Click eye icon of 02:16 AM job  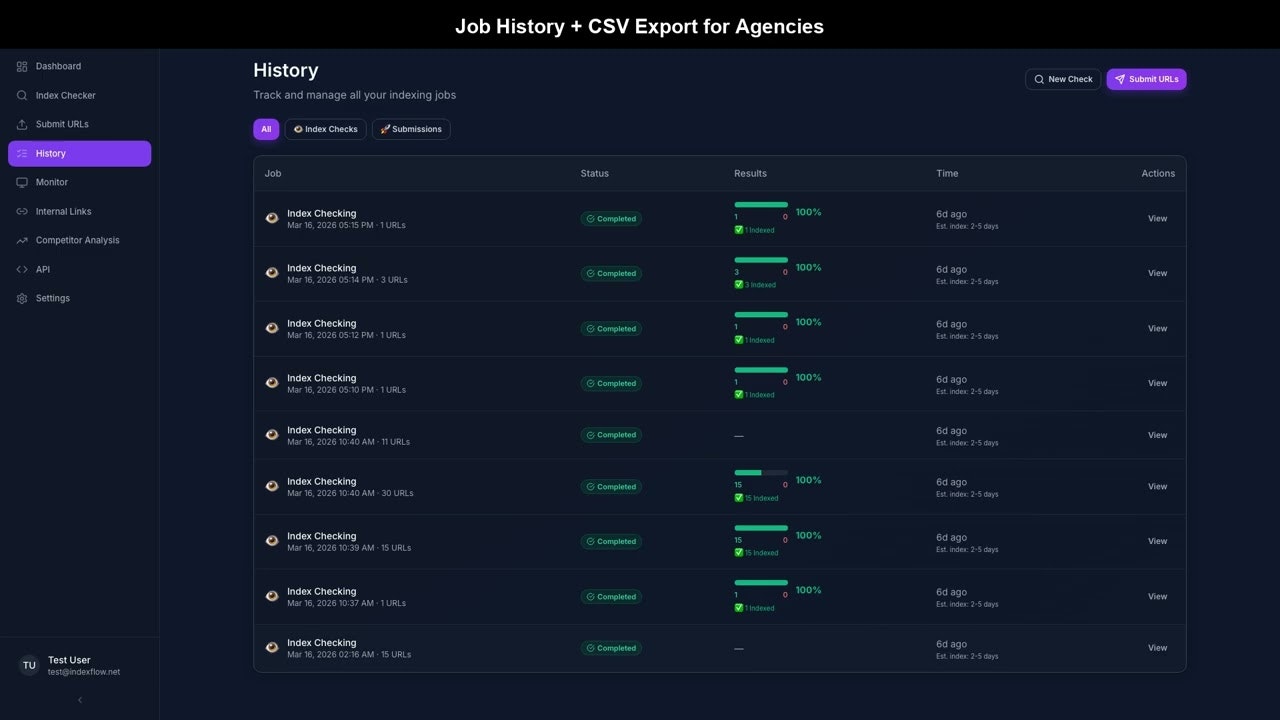click(x=272, y=648)
